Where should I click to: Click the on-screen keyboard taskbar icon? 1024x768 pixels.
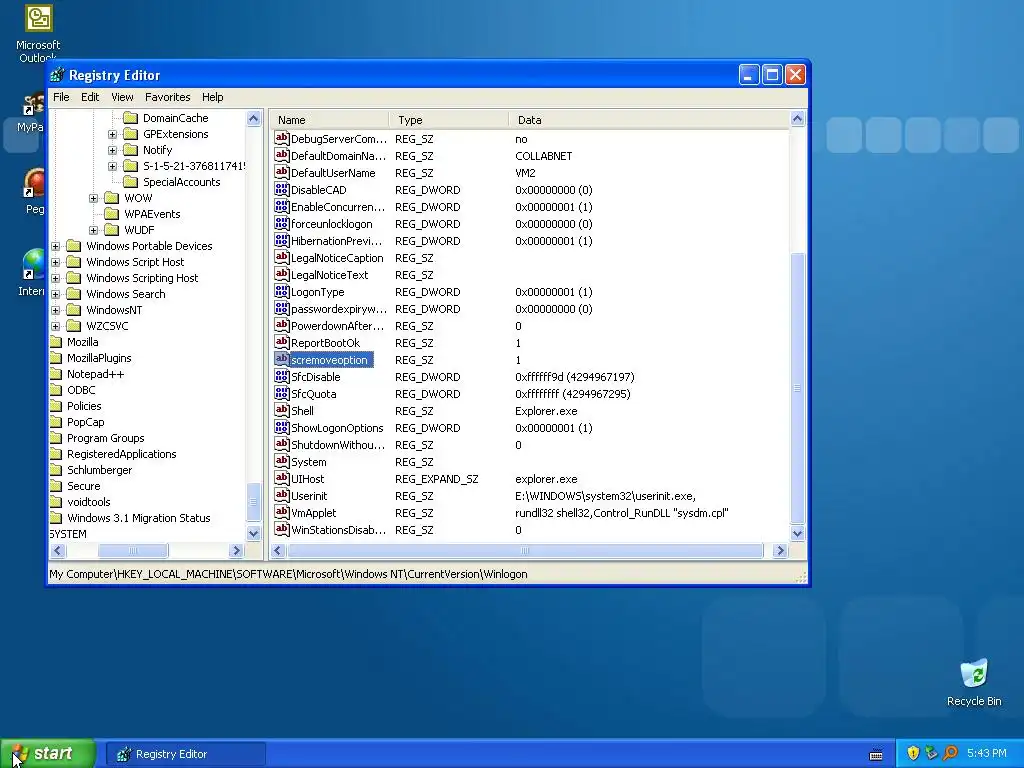(876, 754)
